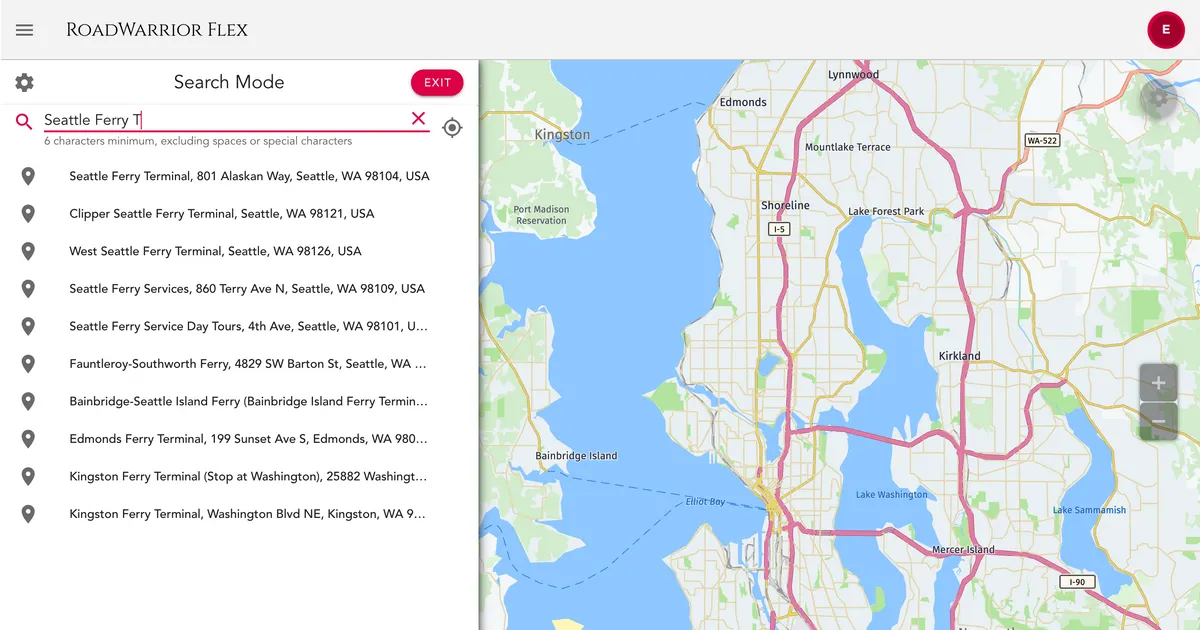Click pin icon for West Seattle Ferry Terminal
Screen dimensions: 1200x630
point(28,251)
